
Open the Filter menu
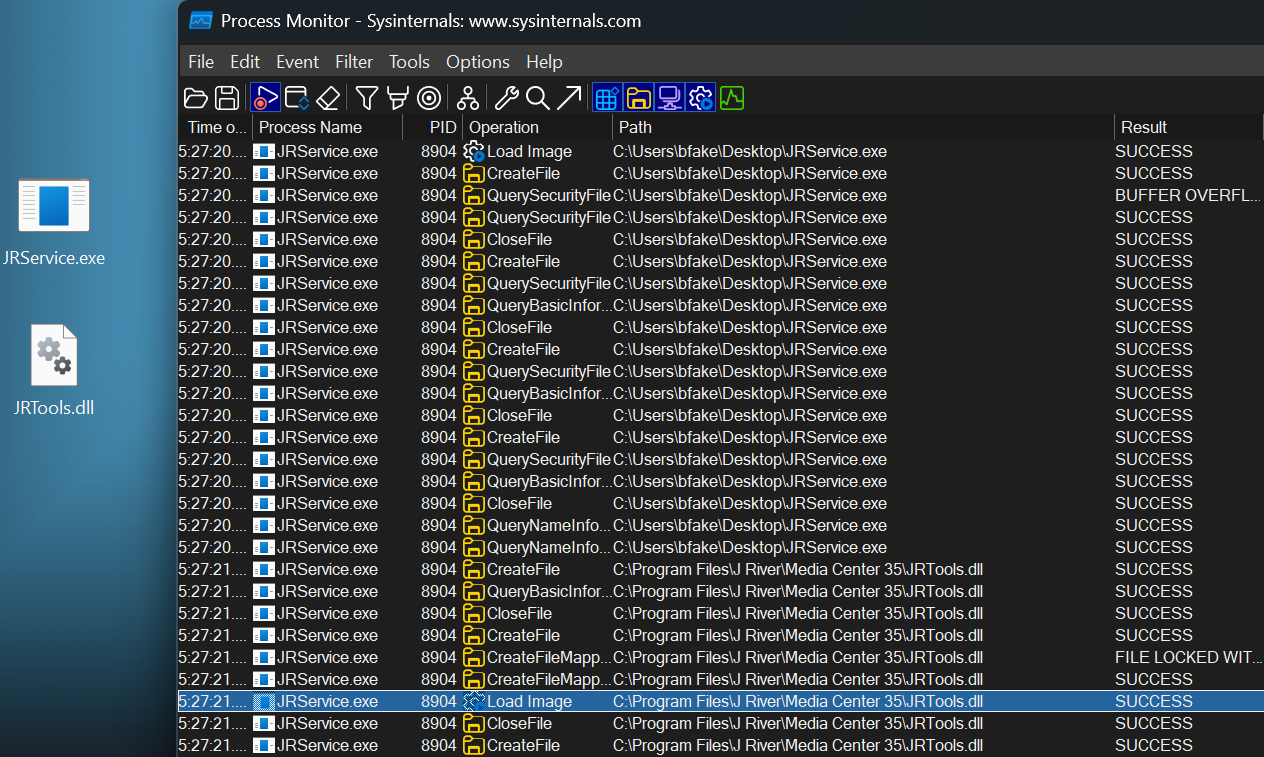[x=354, y=61]
